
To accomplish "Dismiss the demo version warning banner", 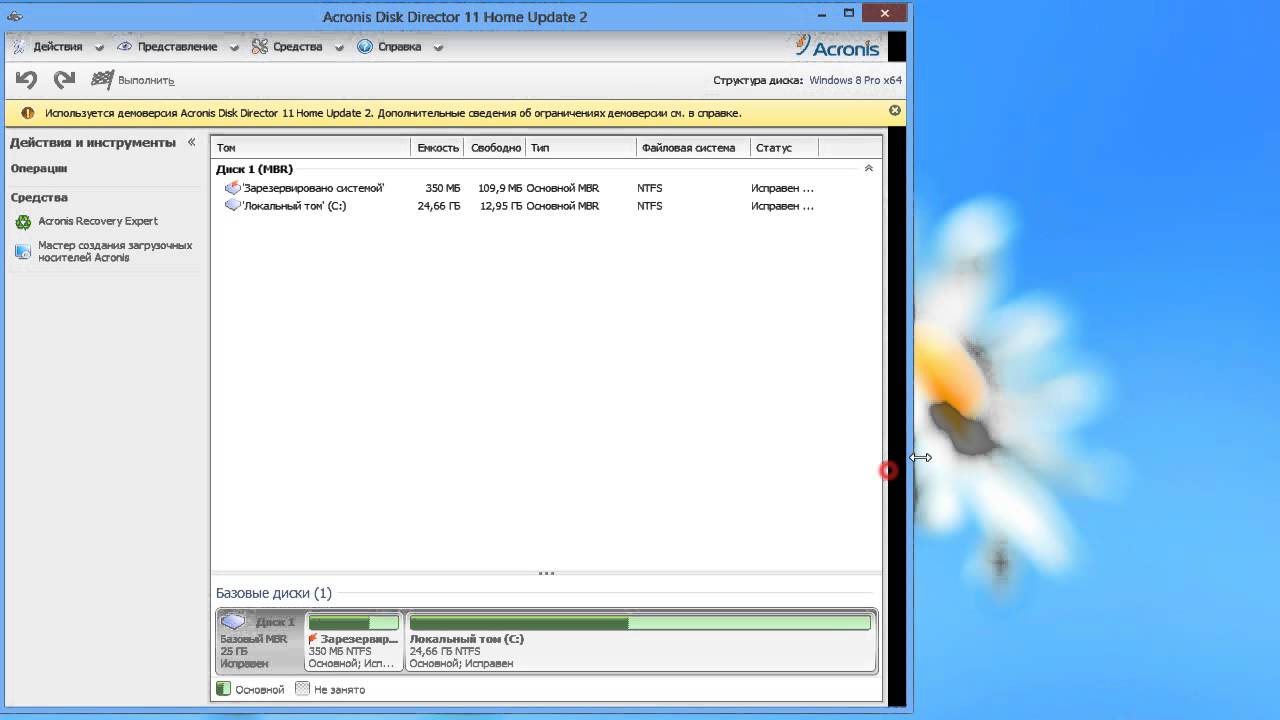I will click(x=895, y=111).
